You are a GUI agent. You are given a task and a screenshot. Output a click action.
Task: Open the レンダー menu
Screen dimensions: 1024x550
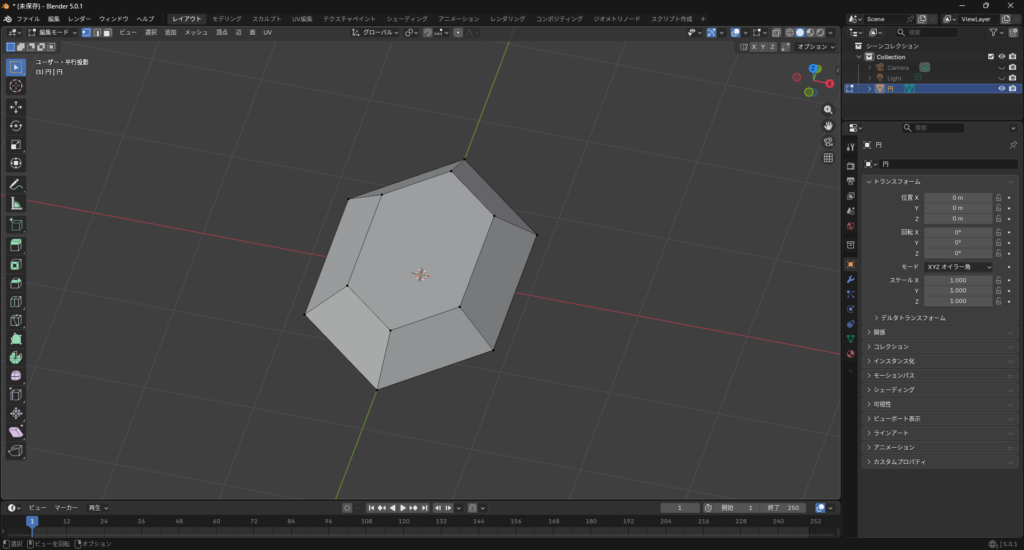79,19
